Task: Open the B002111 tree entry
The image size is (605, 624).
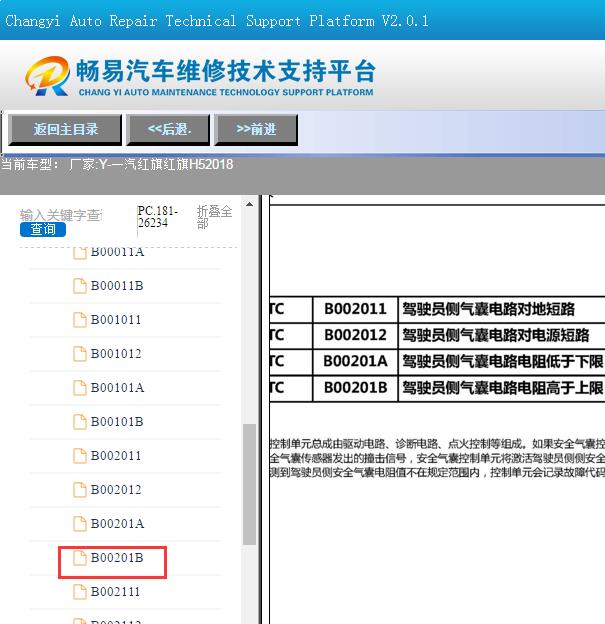Action: [115, 592]
